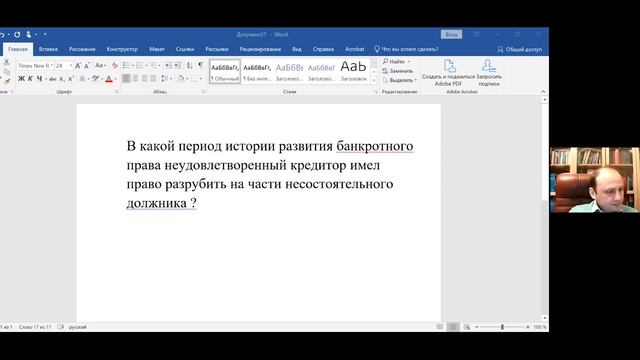Switch to the Вставка tab
640x360 pixels.
48,49
